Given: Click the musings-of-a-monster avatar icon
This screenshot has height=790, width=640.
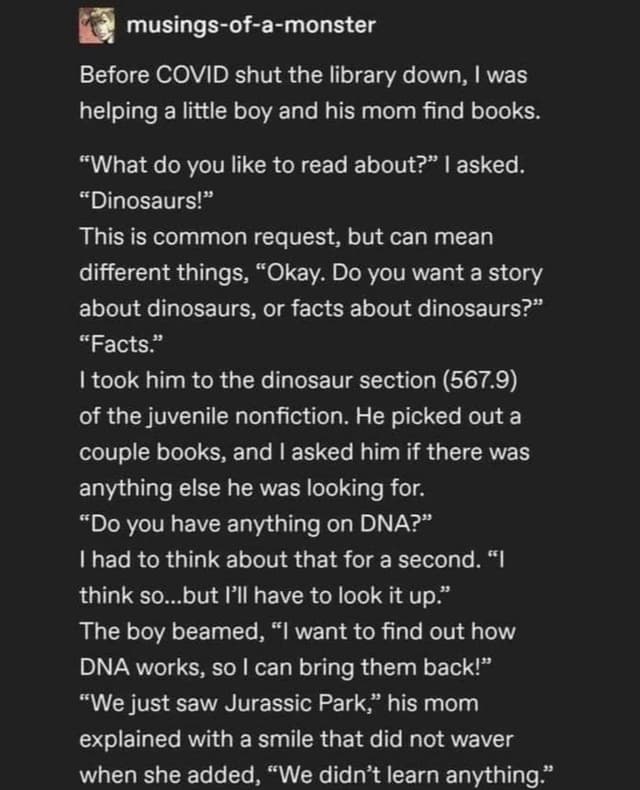Looking at the screenshot, I should [x=98, y=24].
